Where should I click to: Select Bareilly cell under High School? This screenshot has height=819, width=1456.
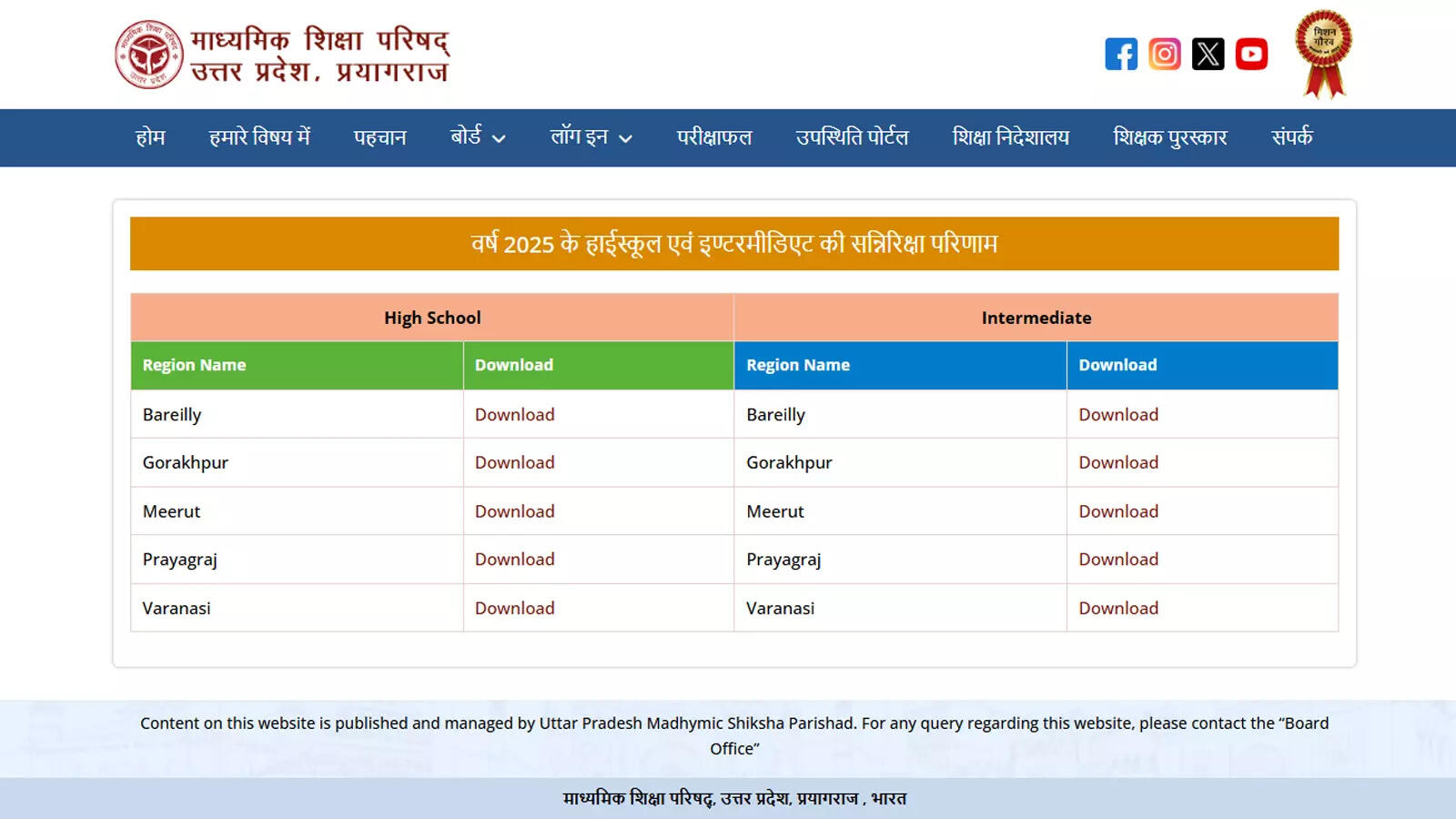click(x=297, y=414)
